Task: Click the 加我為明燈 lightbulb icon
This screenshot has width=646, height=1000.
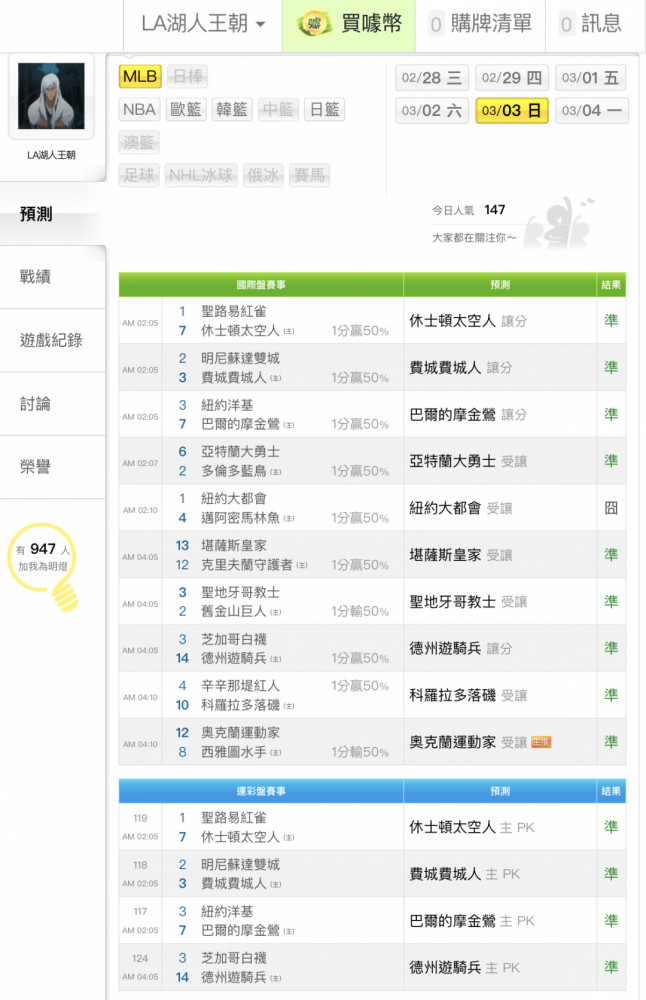Action: (x=43, y=565)
